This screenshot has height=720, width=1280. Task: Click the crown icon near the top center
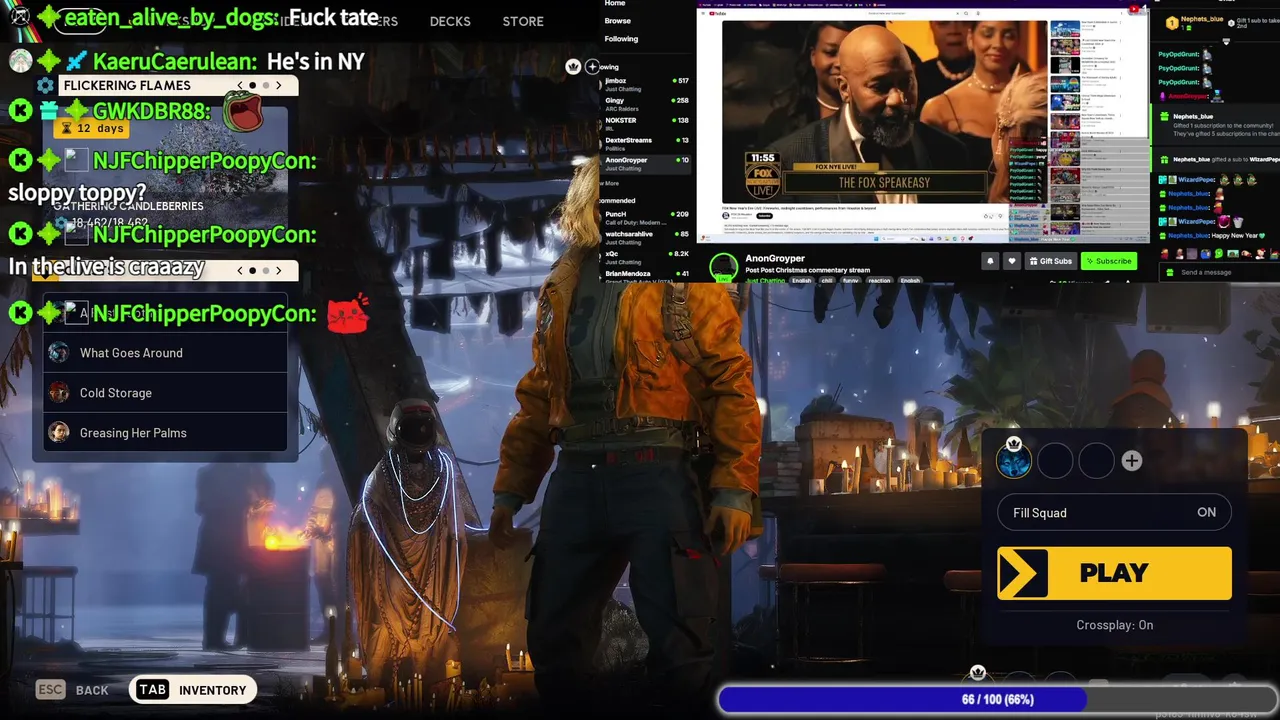573,67
